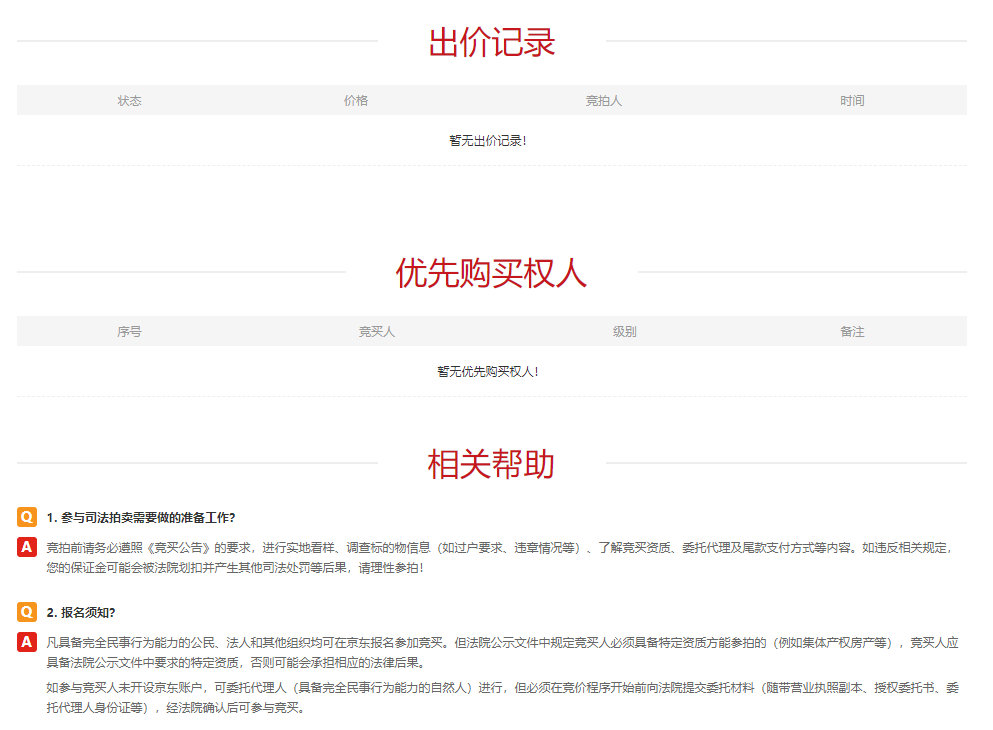Viewport: 993px width, 730px height.
Task: Click the A icon under question 1
Action: (x=27, y=547)
